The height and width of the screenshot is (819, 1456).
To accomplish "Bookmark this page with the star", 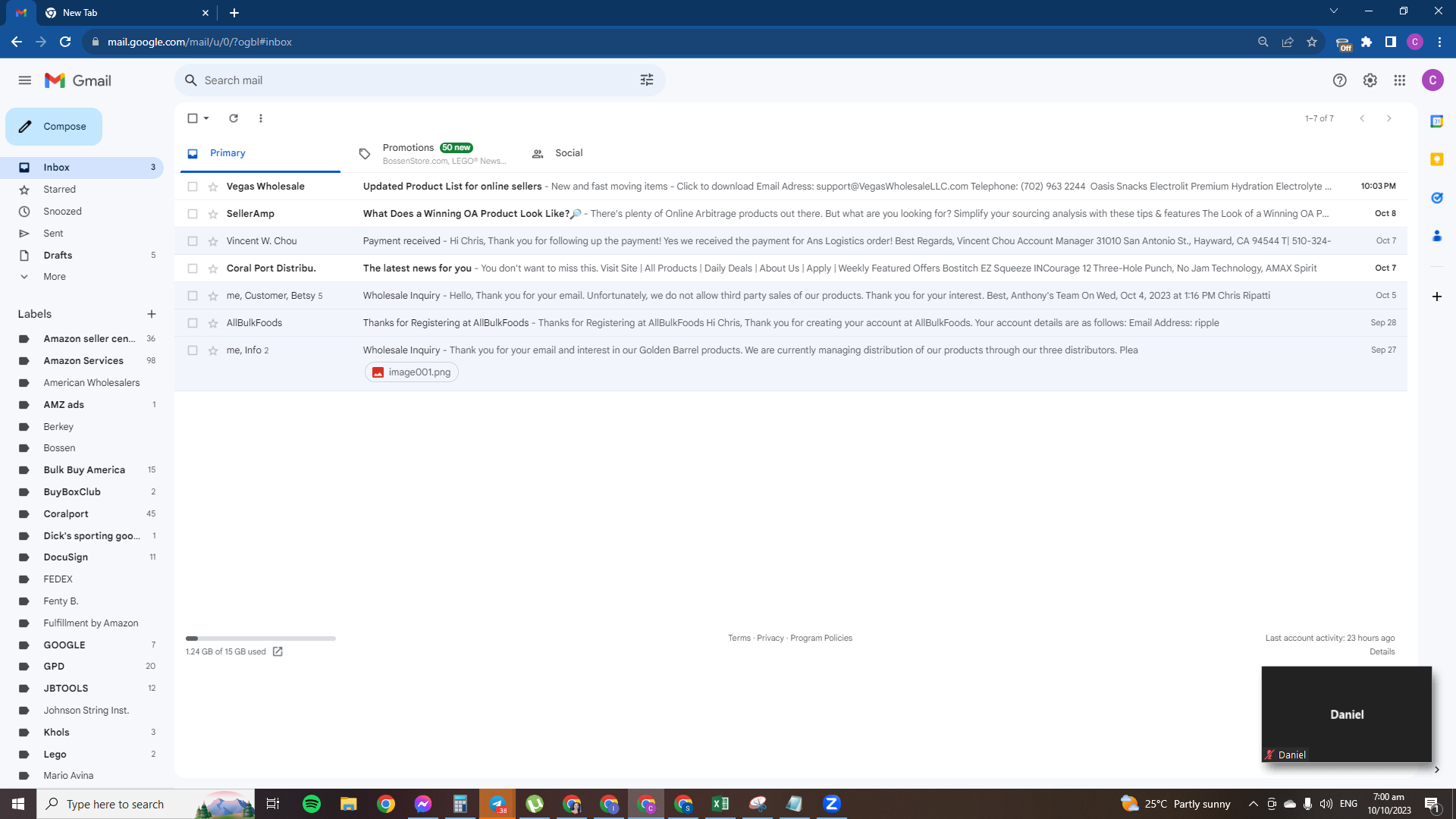I will 1312,42.
